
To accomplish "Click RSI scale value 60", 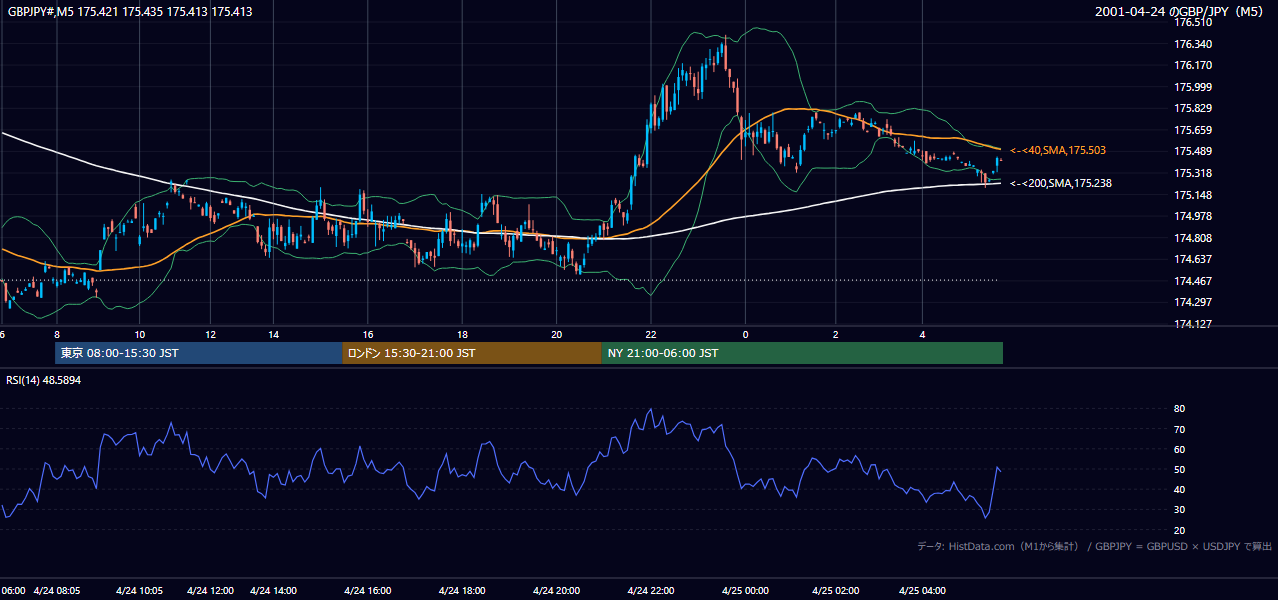I will [x=1180, y=450].
